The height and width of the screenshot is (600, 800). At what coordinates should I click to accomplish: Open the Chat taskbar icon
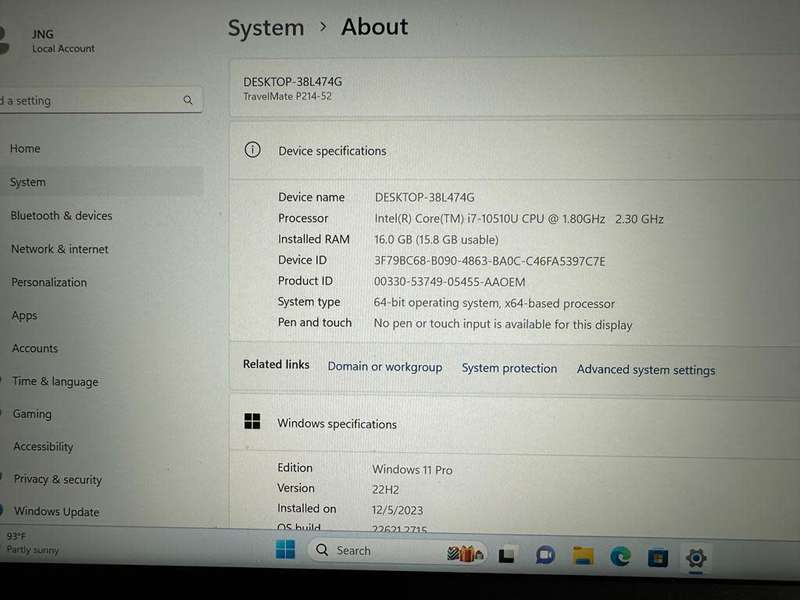545,555
